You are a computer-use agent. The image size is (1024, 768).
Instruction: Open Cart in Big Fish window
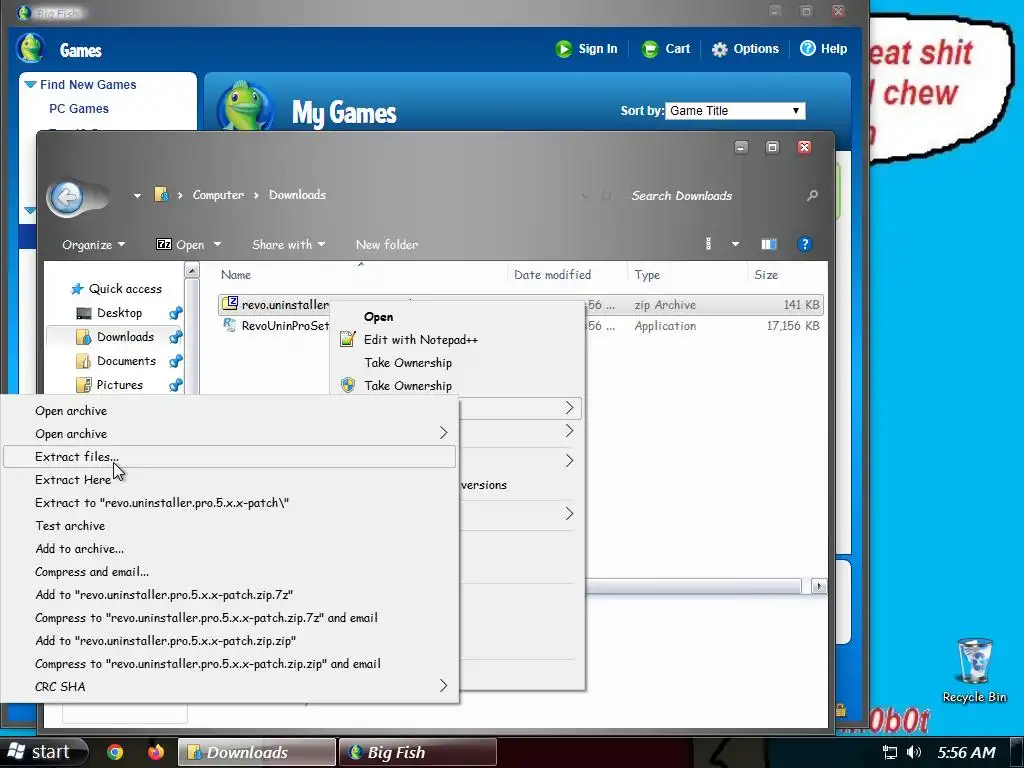pos(666,49)
